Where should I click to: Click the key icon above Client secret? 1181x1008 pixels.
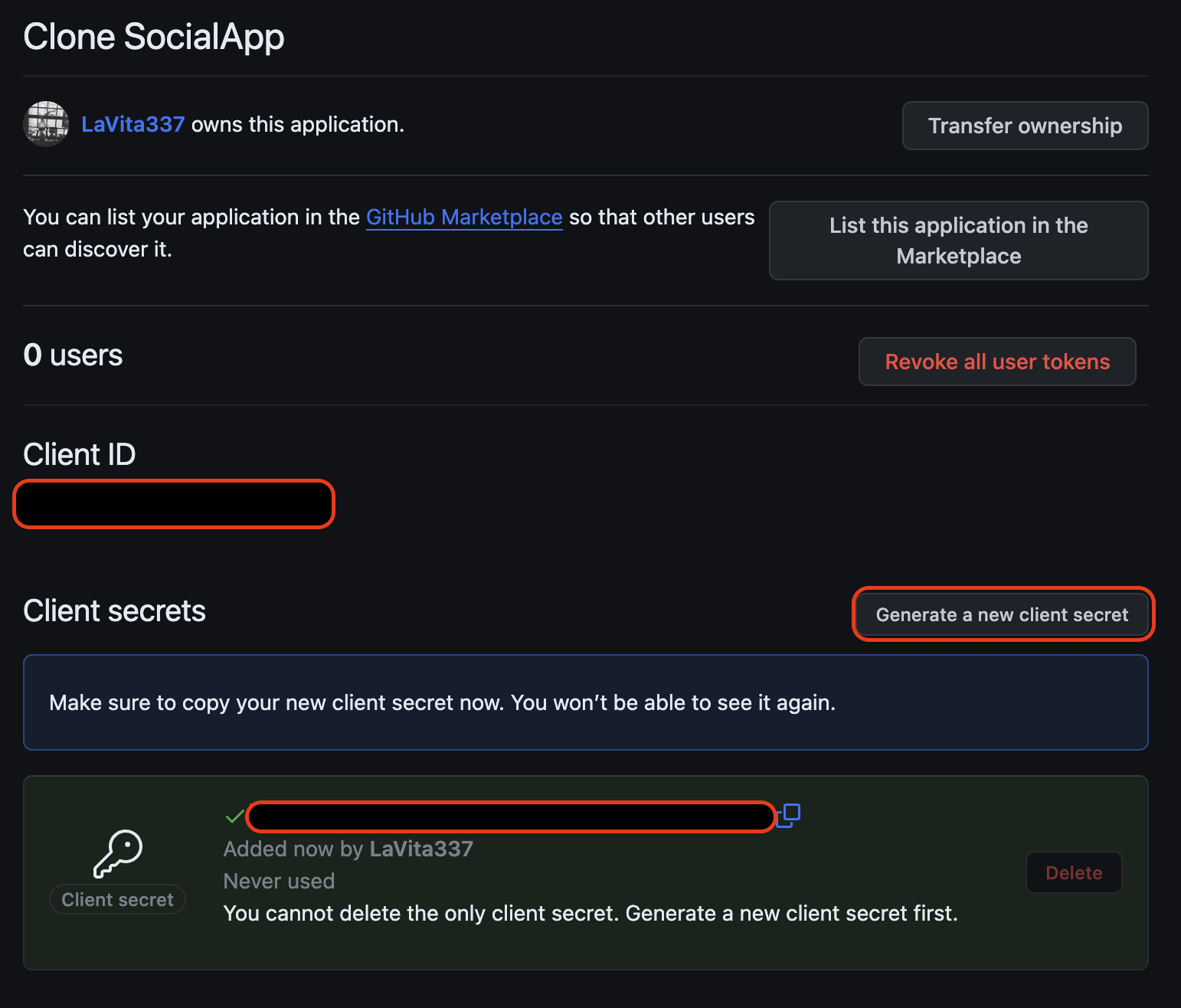(x=118, y=853)
